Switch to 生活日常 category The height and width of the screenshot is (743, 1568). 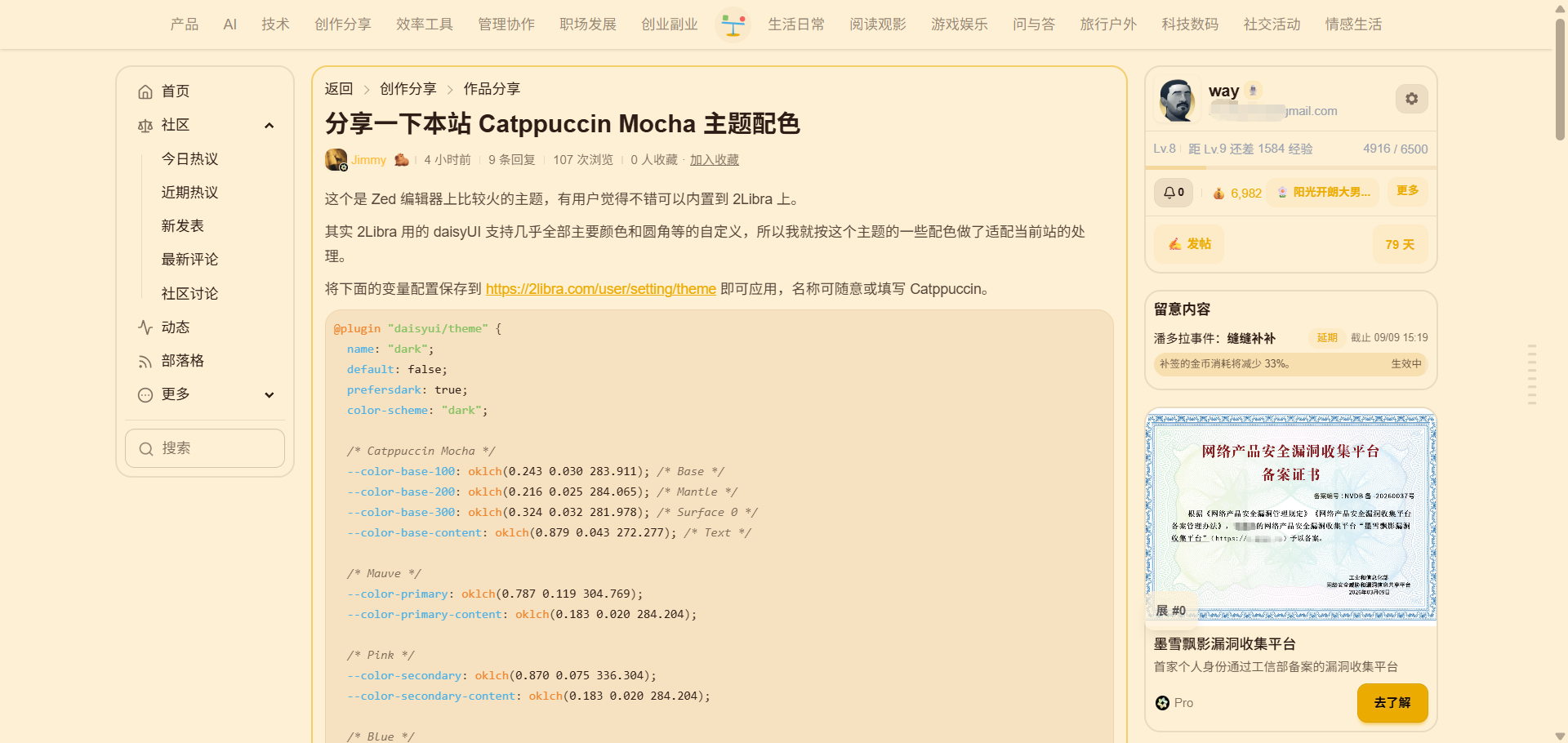[796, 24]
